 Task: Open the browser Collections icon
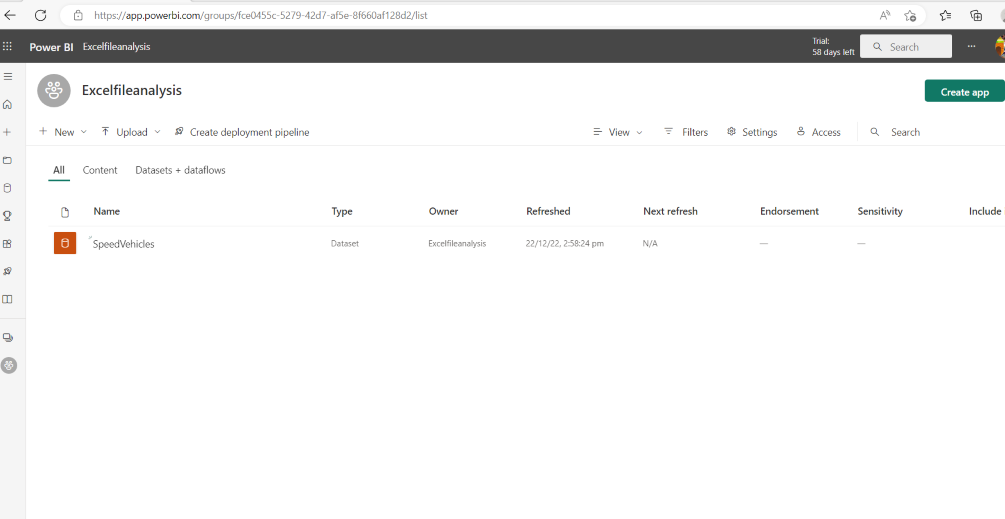(x=976, y=15)
